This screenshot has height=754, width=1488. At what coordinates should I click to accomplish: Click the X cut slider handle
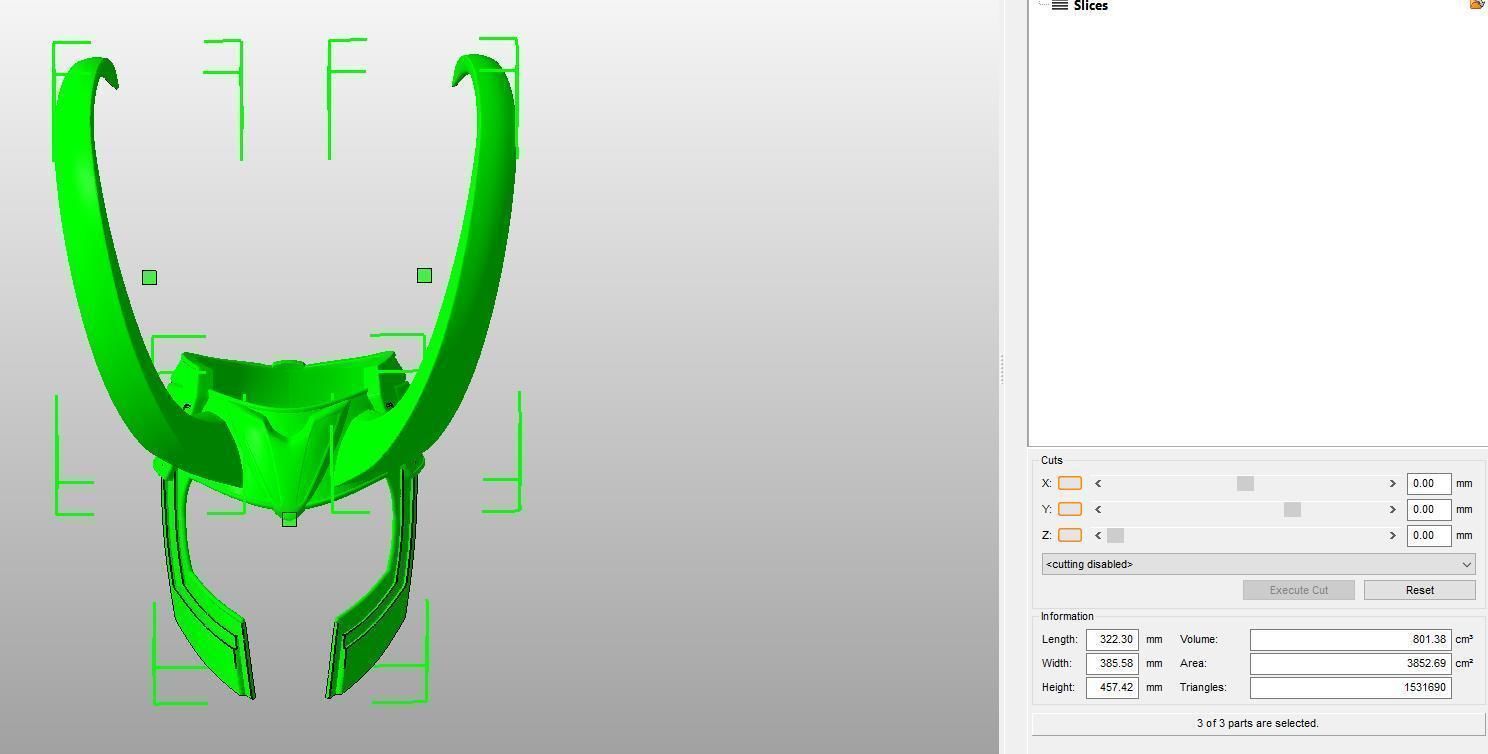[x=1245, y=483]
